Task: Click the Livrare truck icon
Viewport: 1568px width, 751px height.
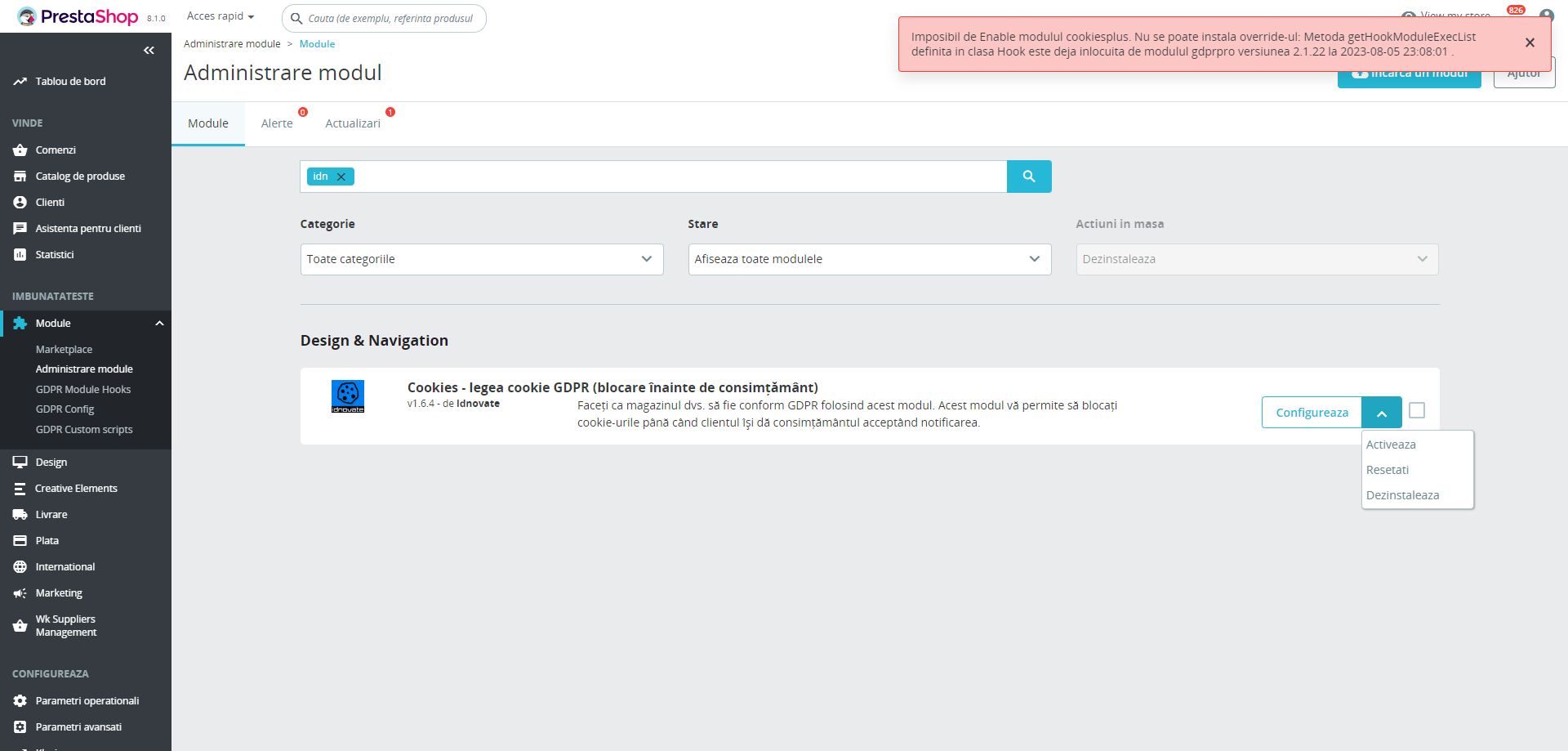Action: [20, 514]
